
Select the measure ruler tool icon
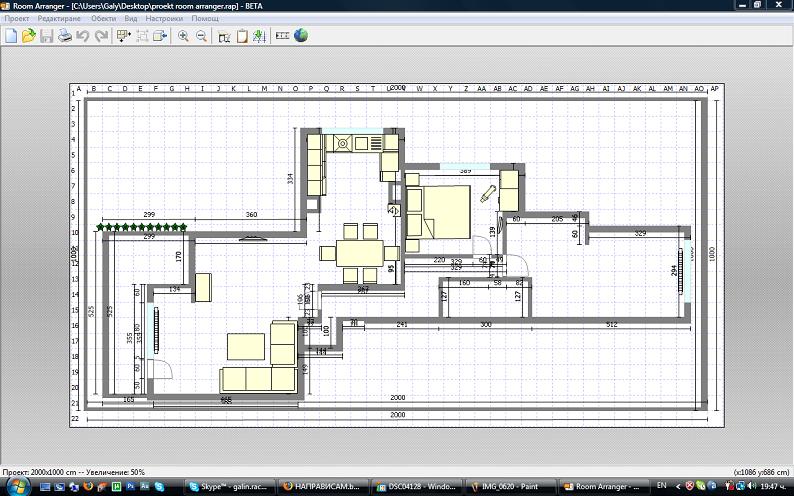281,36
